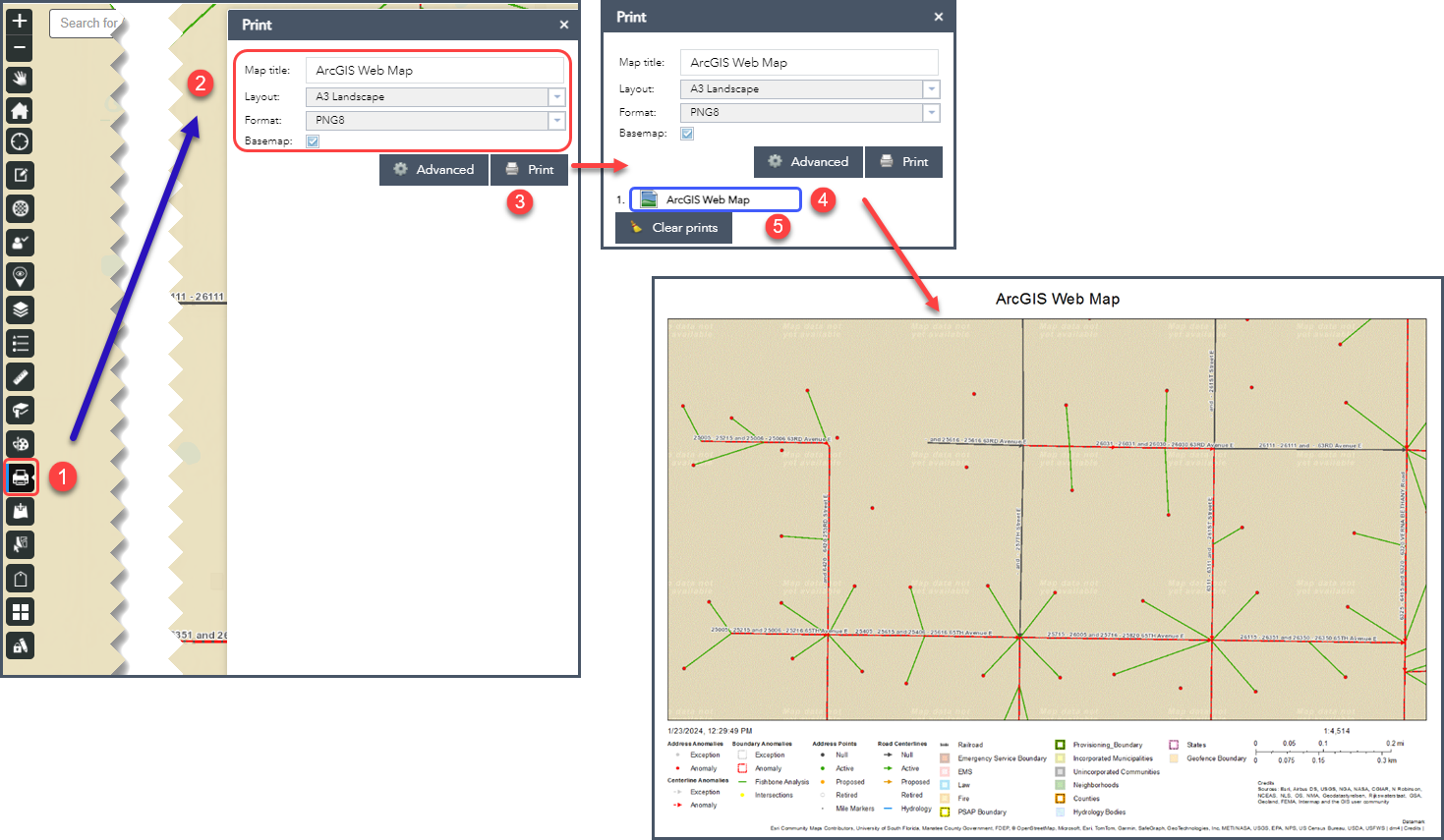Open the ArcGIS Web Map print result link
The width and height of the screenshot is (1444, 840).
716,199
